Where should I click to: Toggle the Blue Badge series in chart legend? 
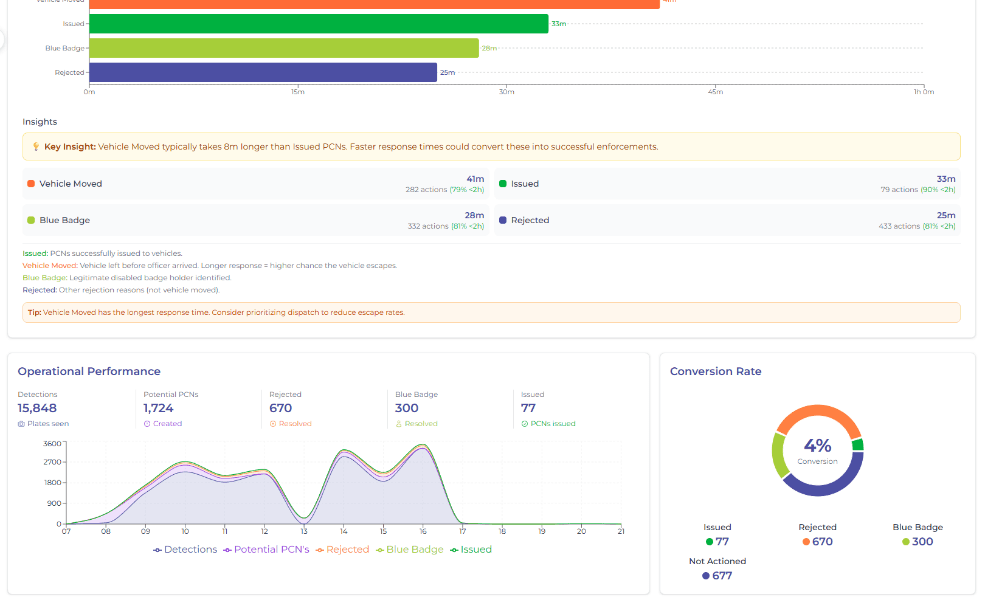(x=410, y=550)
